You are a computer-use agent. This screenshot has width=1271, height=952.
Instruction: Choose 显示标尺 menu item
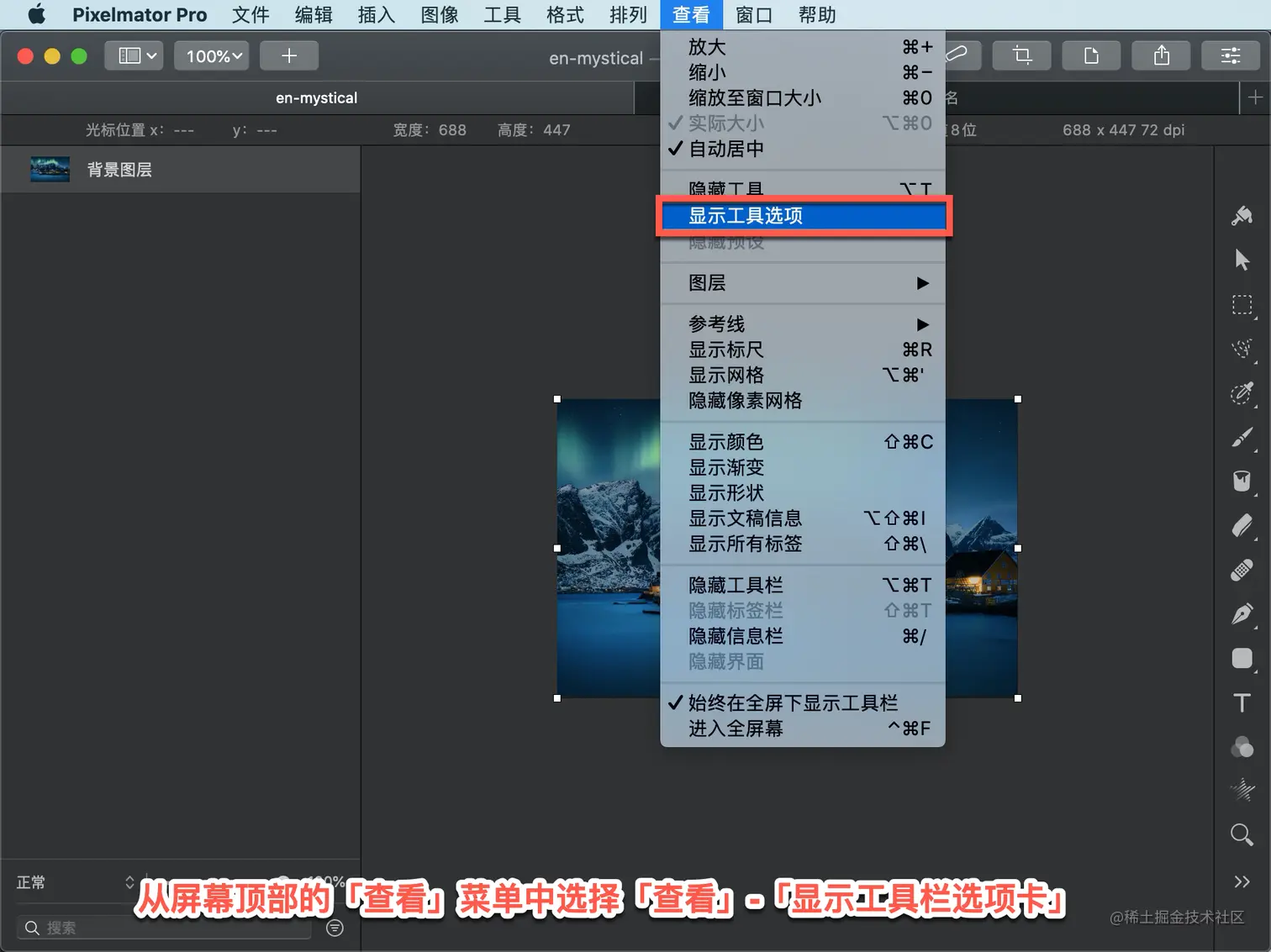pos(802,350)
